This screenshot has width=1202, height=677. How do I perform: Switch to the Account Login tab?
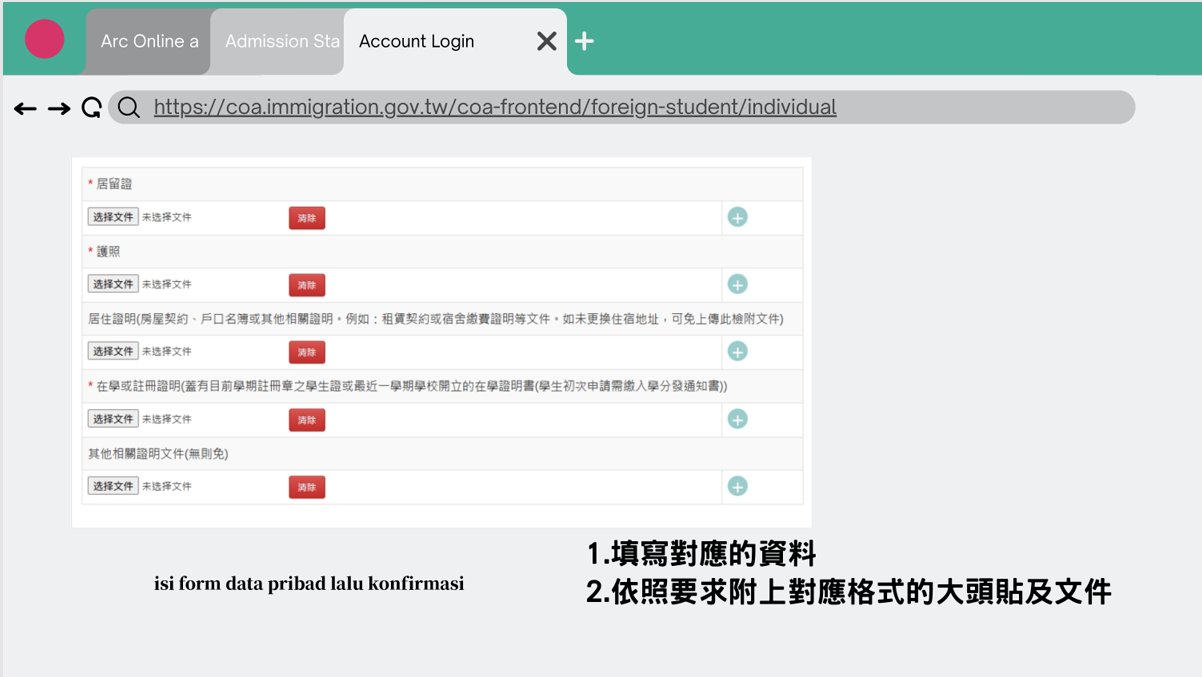[417, 41]
